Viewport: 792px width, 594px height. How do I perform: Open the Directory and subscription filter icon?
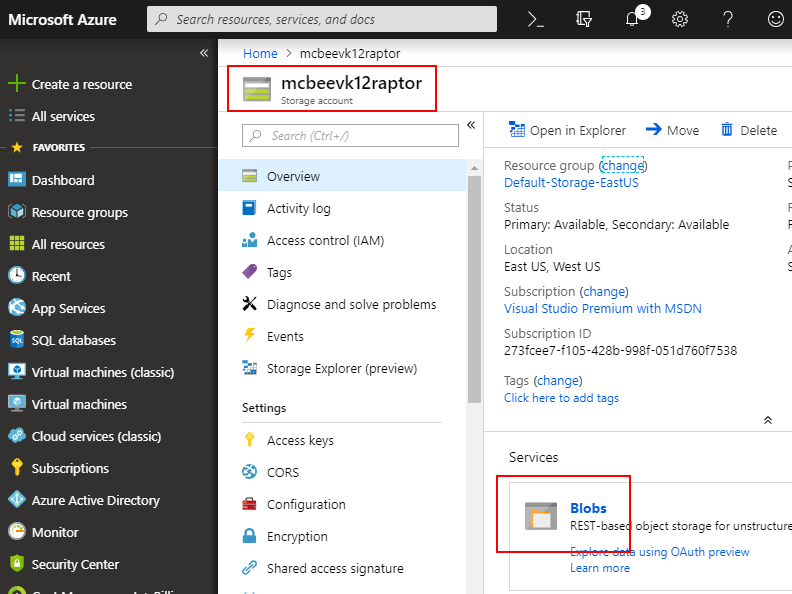coord(583,19)
